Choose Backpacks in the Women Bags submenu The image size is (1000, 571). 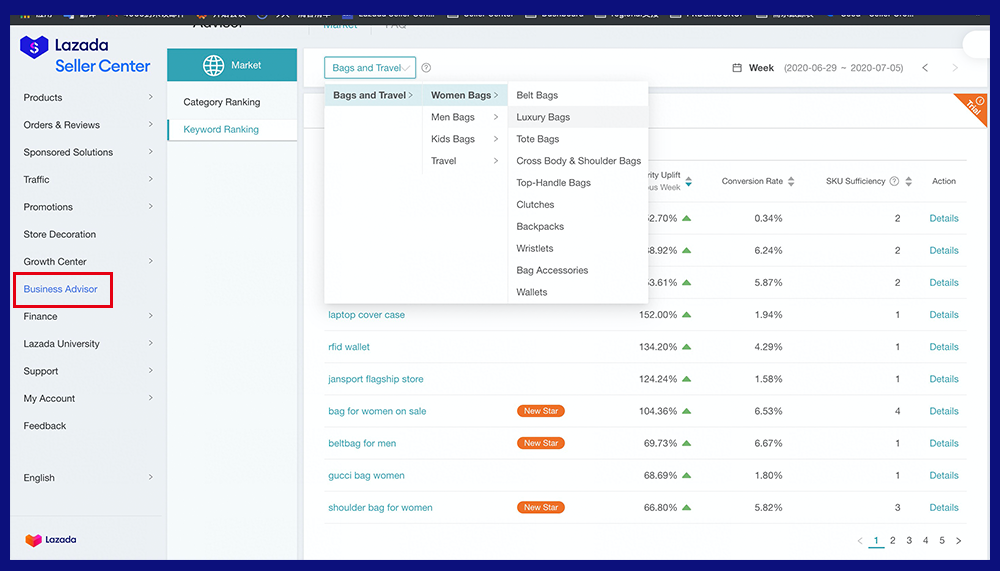tap(540, 227)
